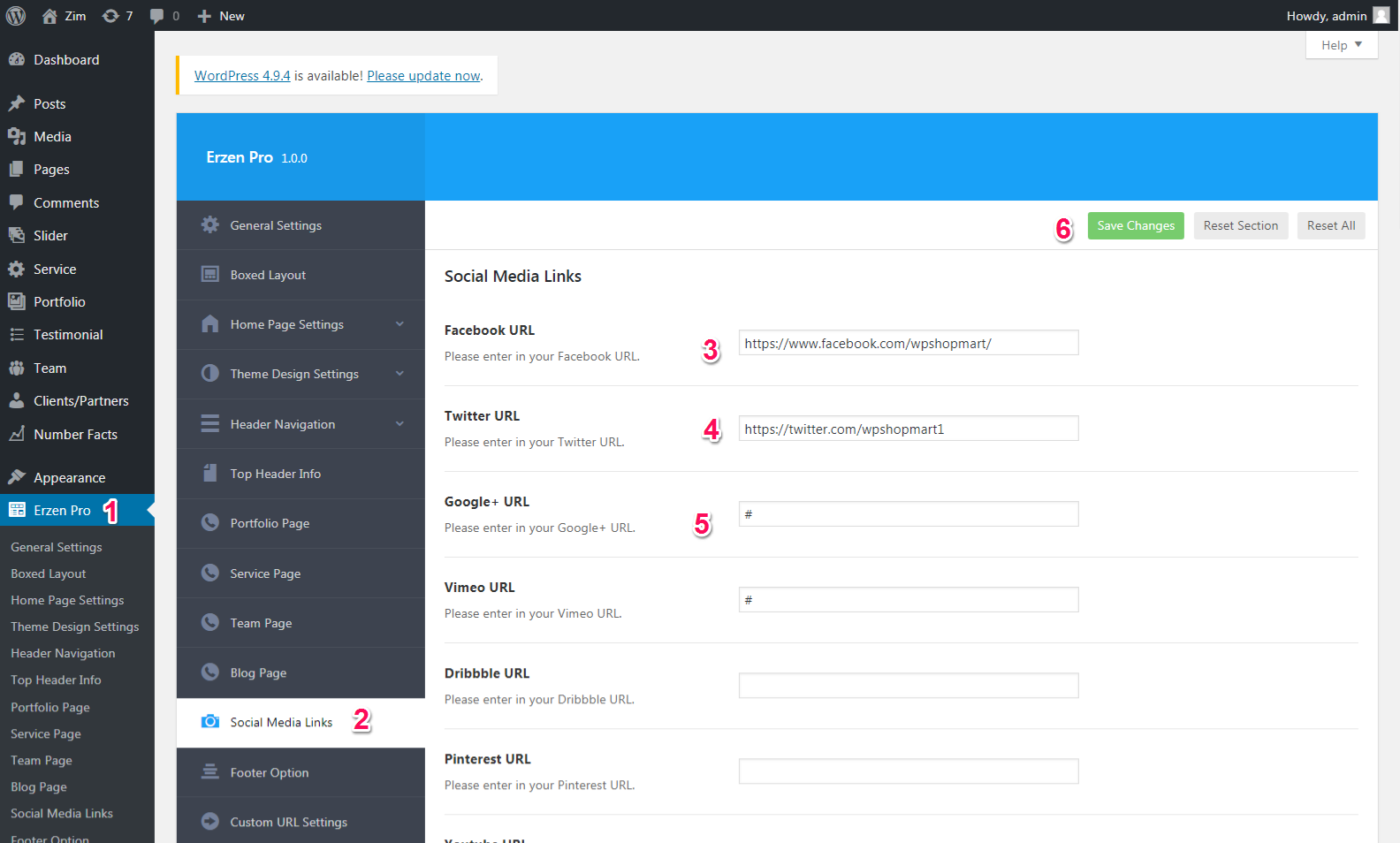Click the Custom URL Settings arrow icon

coord(209,821)
